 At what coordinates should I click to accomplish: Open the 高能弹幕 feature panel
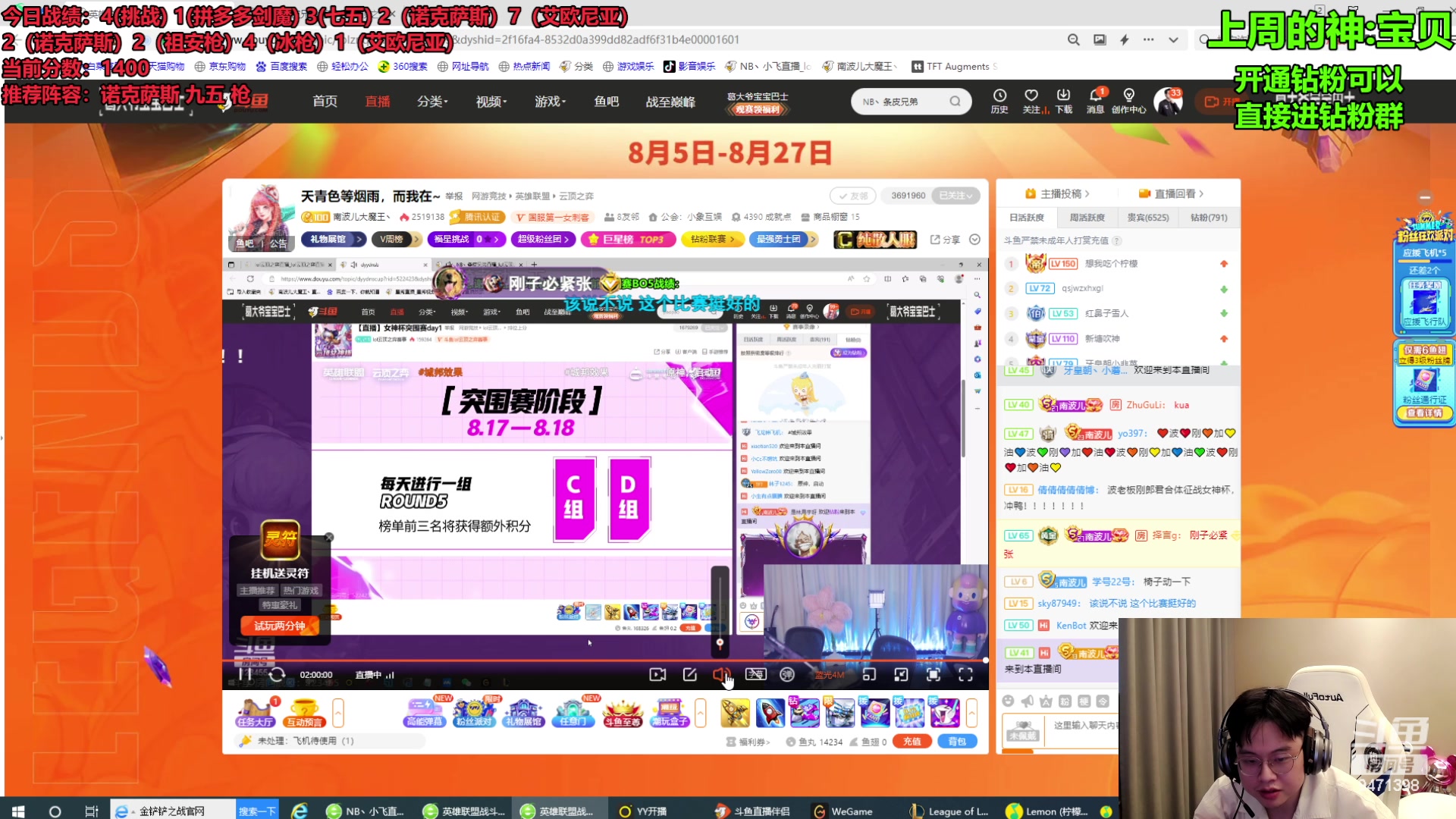click(425, 713)
